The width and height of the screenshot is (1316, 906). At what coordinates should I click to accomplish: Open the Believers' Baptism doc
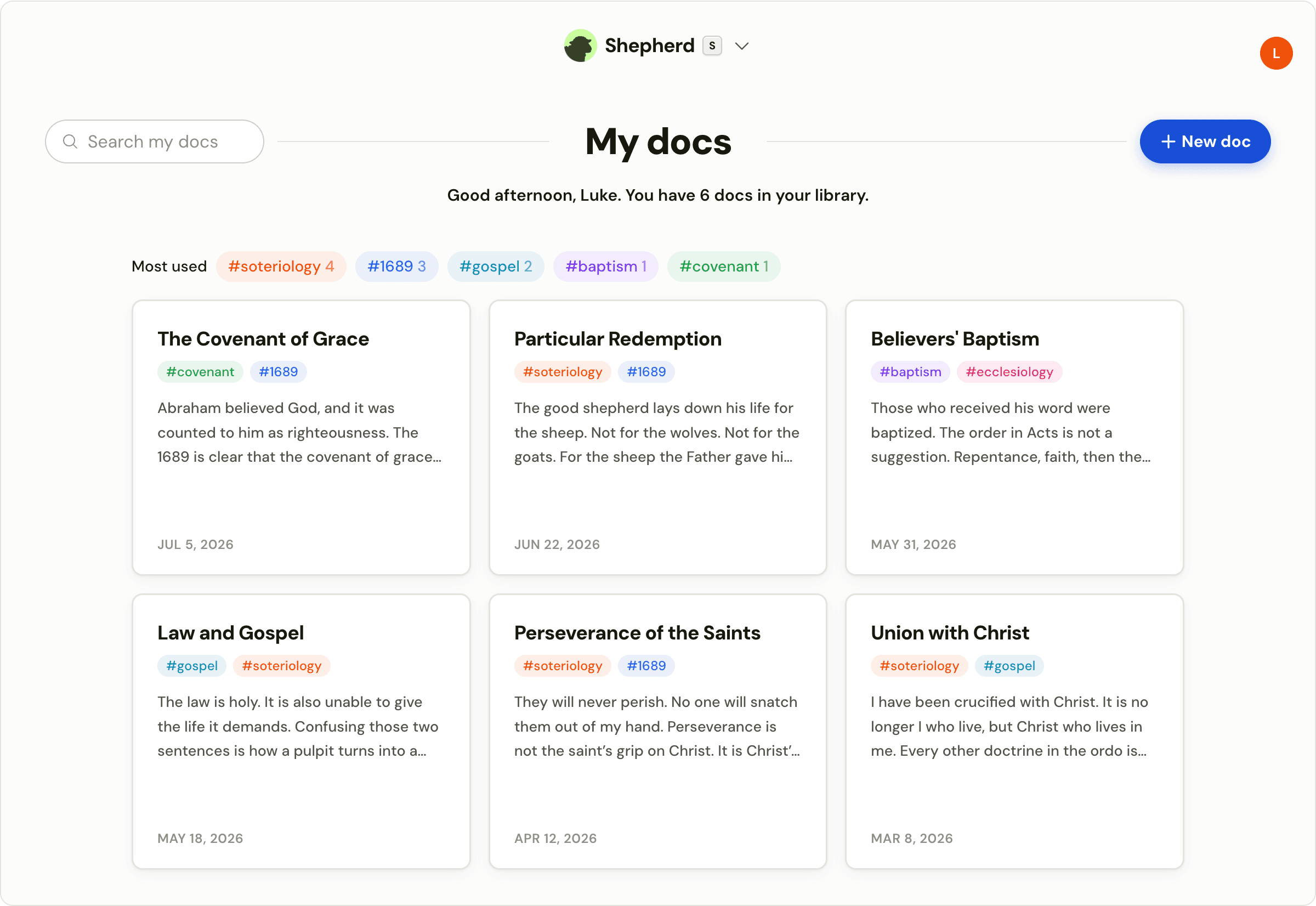[x=1014, y=437]
